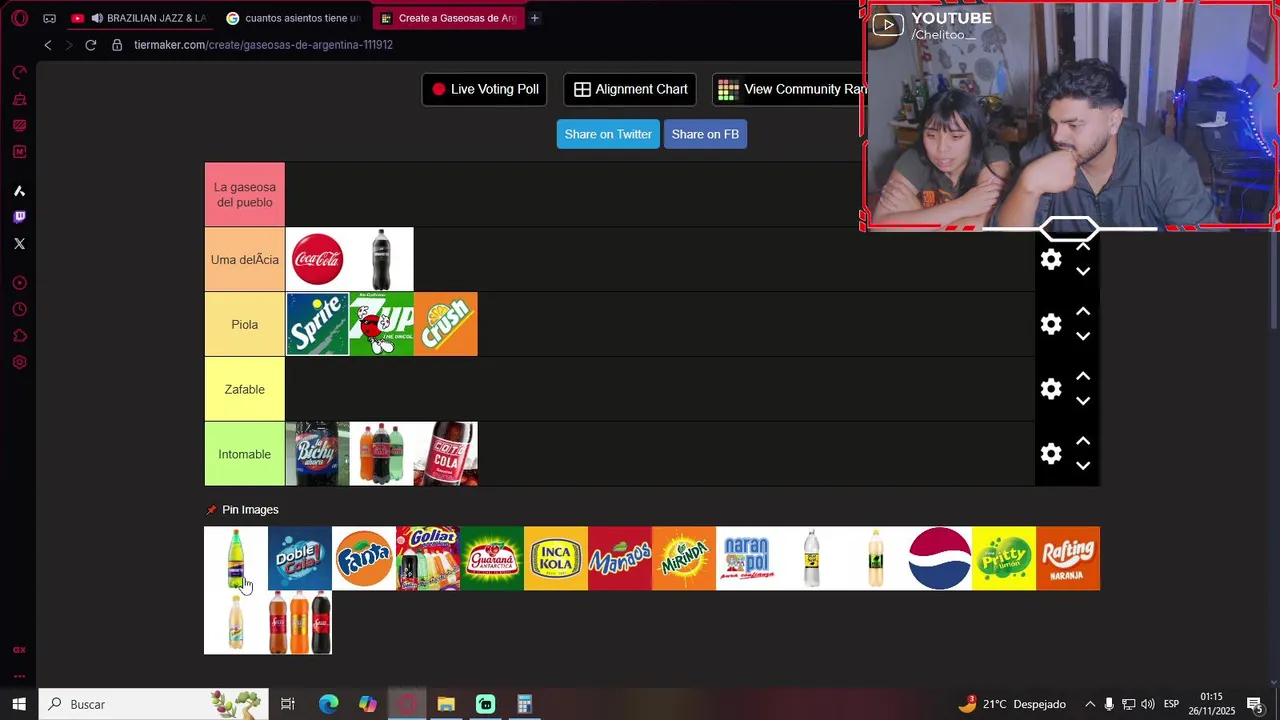The image size is (1280, 720).
Task: Select Manaos thumbnail
Action: point(620,559)
